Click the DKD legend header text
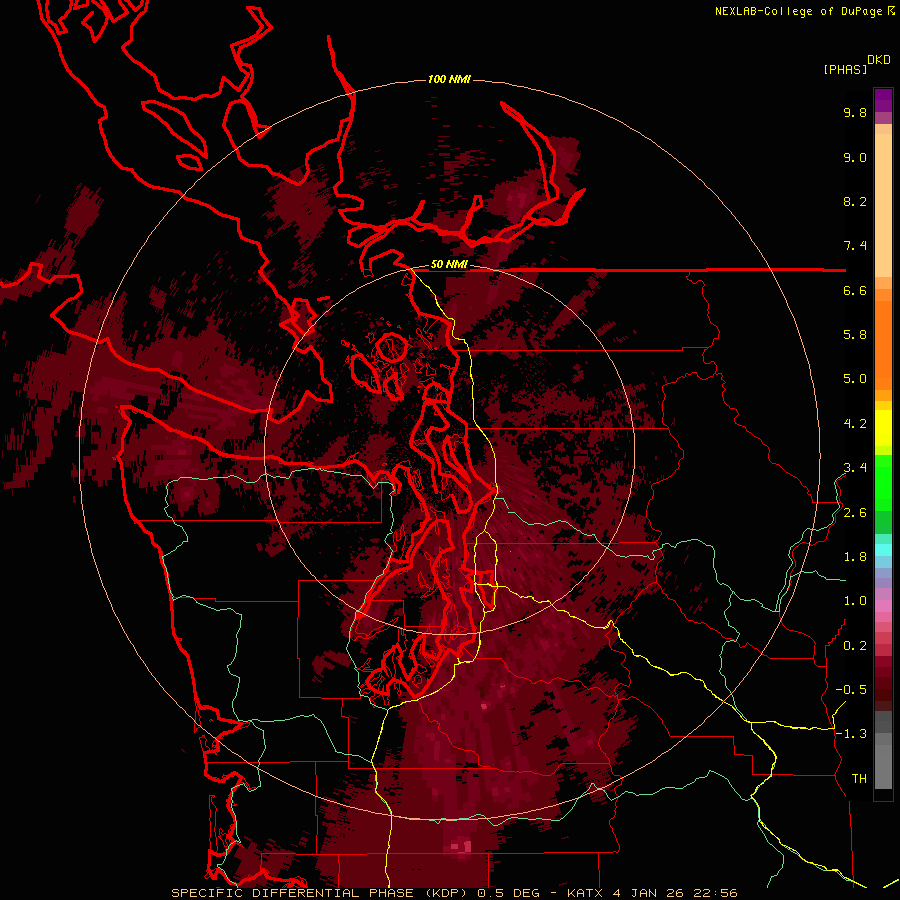This screenshot has width=900, height=900. [879, 60]
